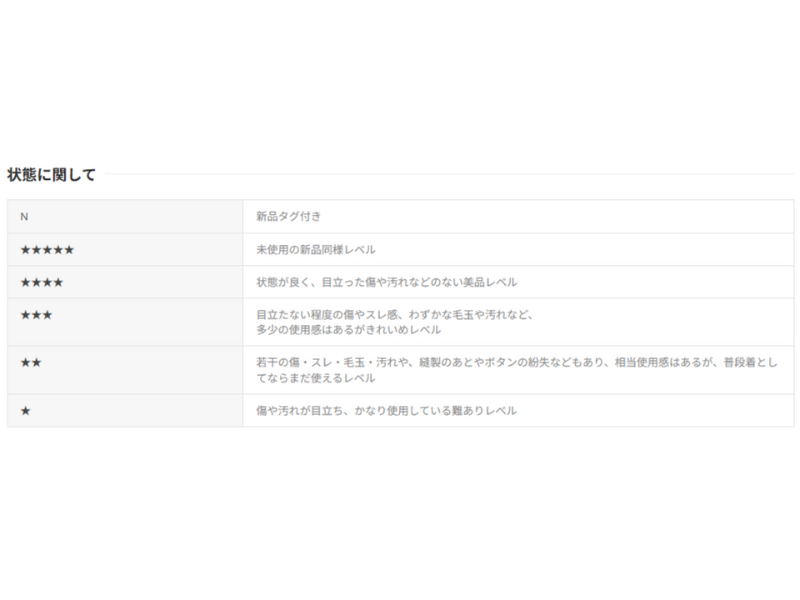Click the first star in the five-star row
800x600 pixels.
24,249
